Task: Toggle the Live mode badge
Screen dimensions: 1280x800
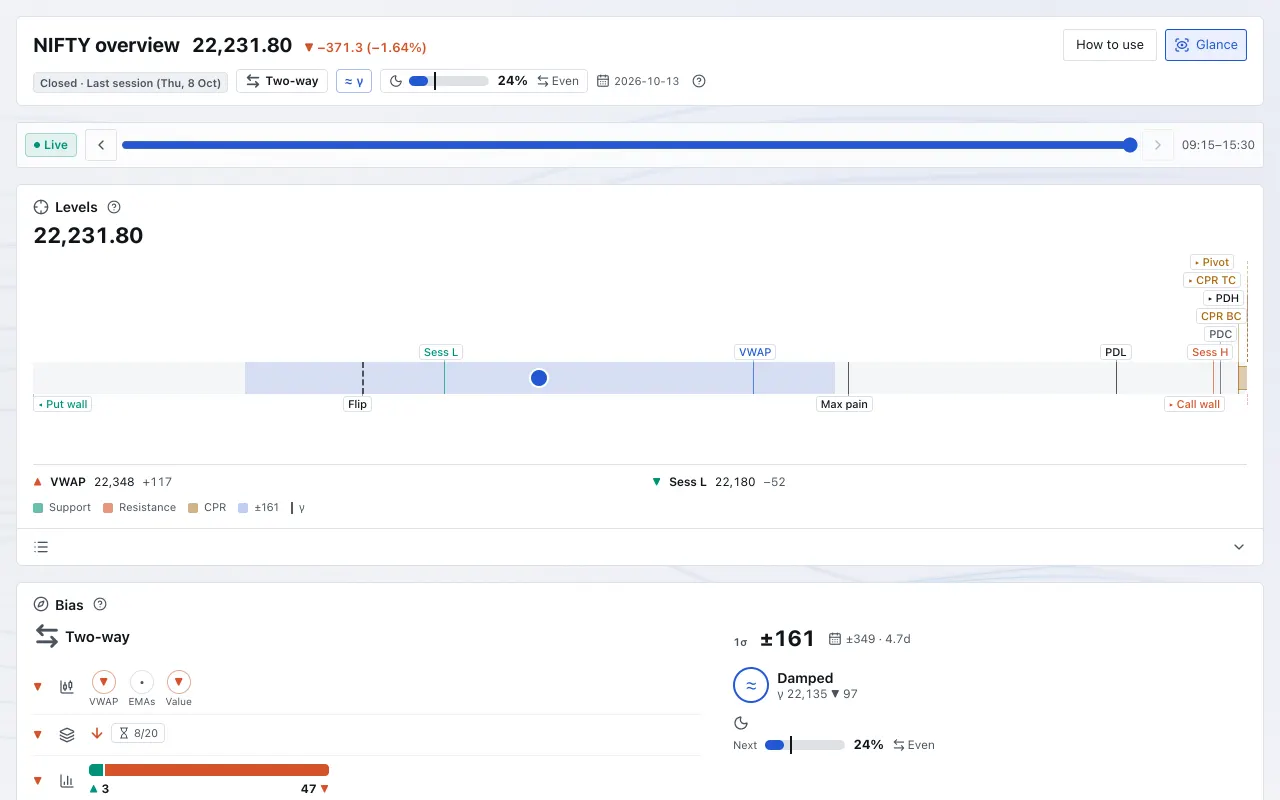Action: (x=50, y=145)
